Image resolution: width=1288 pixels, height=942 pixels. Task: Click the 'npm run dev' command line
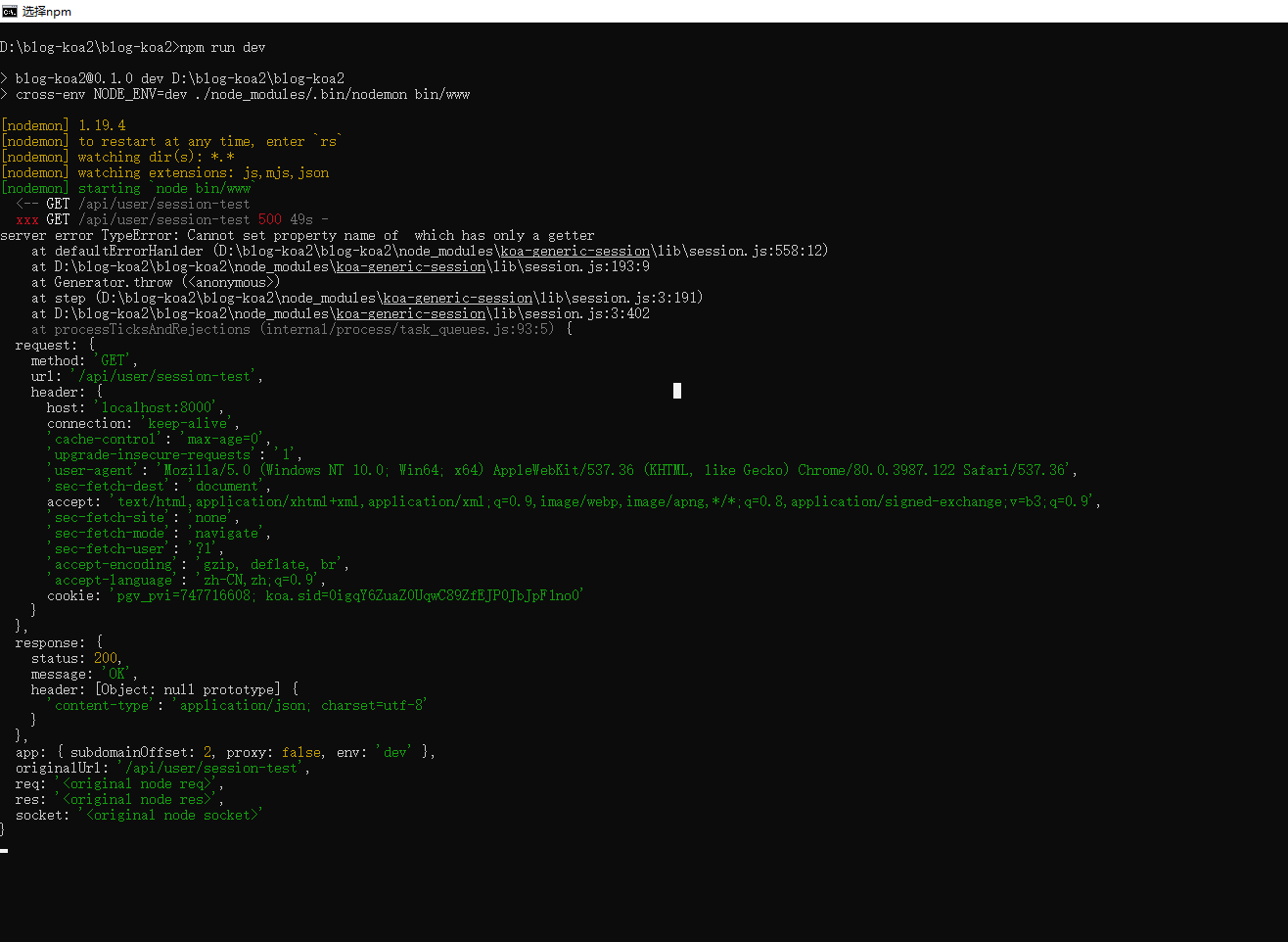click(x=133, y=47)
